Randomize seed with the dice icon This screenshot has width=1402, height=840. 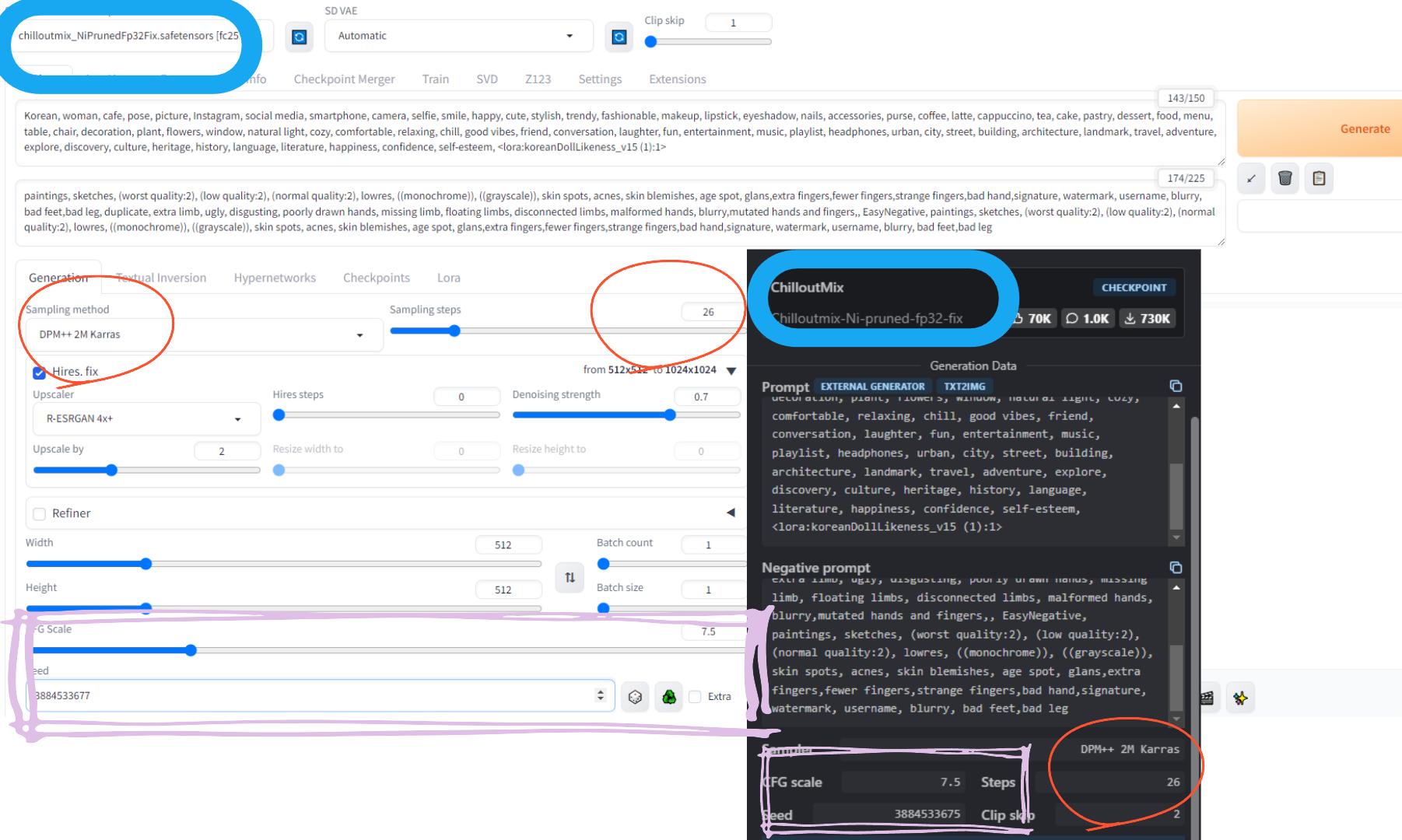point(635,696)
